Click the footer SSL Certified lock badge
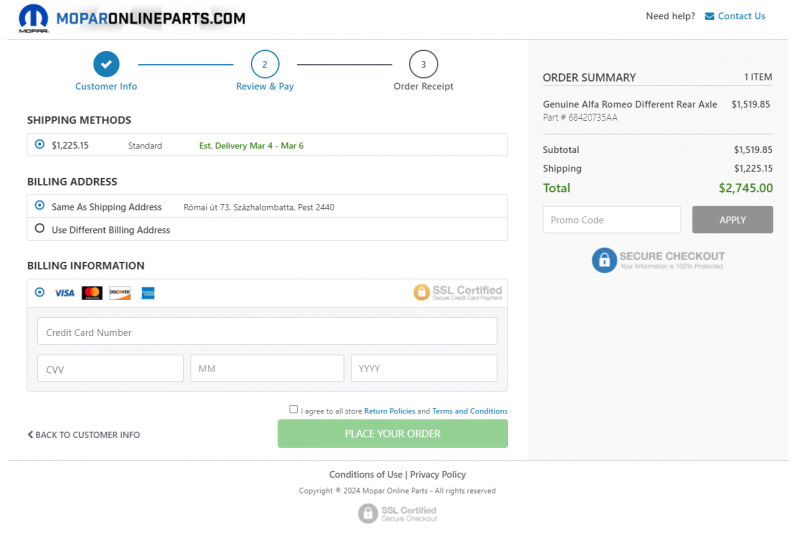This screenshot has height=535, width=800. 397,514
